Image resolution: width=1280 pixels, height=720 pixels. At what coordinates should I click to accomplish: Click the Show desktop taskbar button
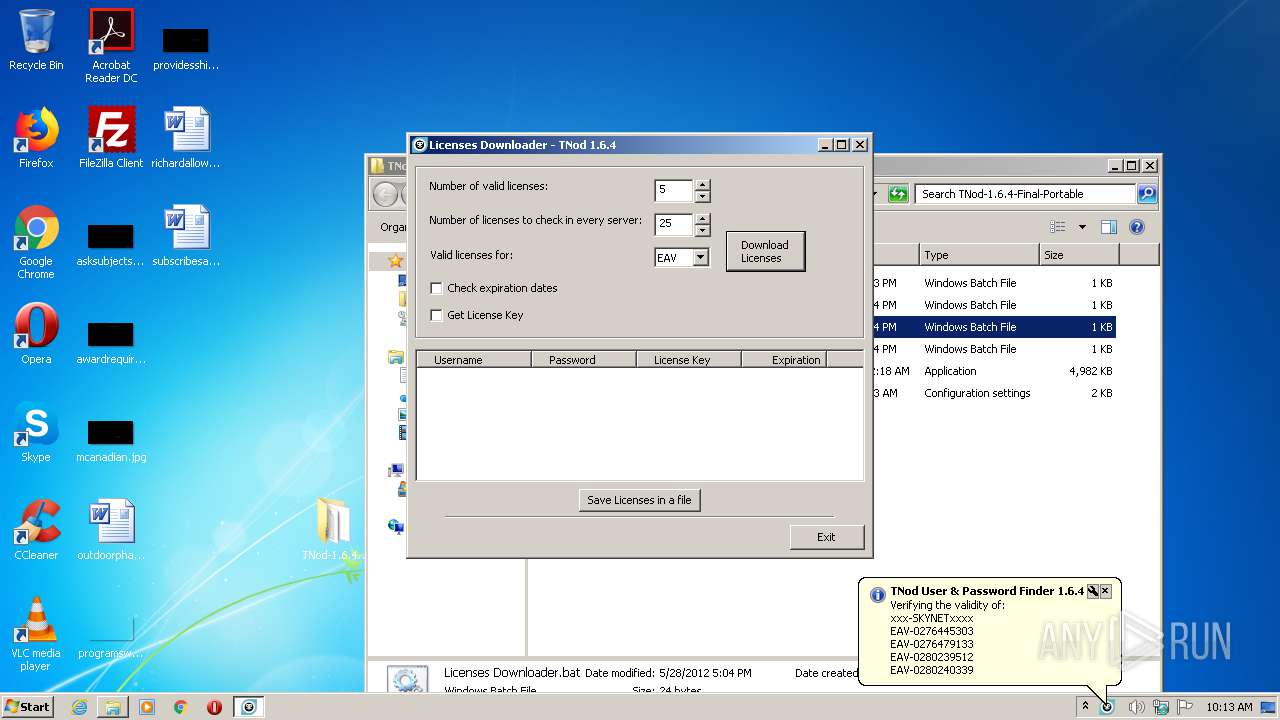tap(1269, 707)
